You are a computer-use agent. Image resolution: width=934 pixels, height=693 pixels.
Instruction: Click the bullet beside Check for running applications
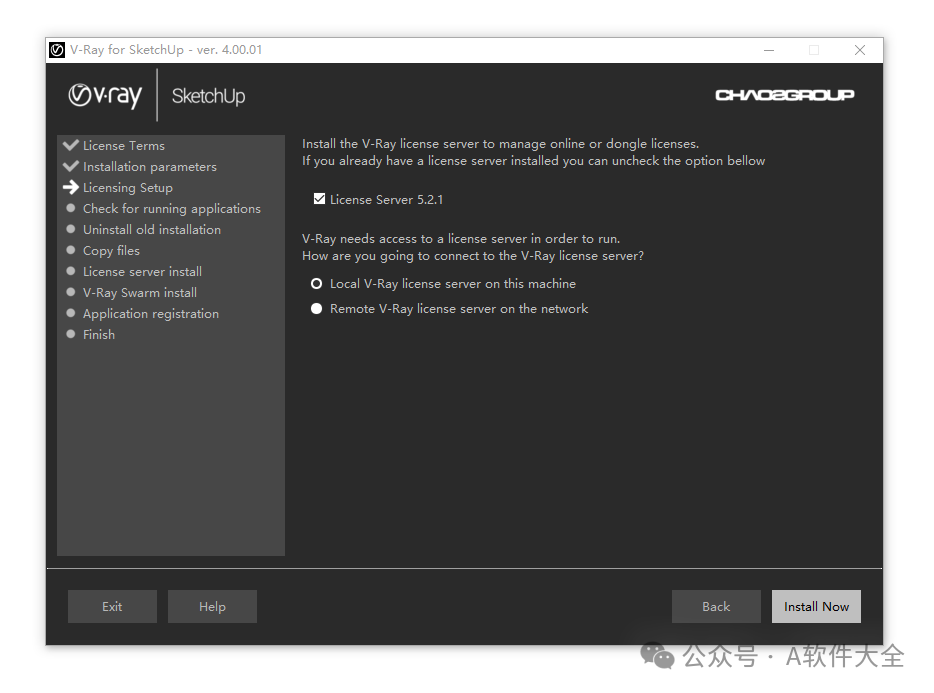71,208
